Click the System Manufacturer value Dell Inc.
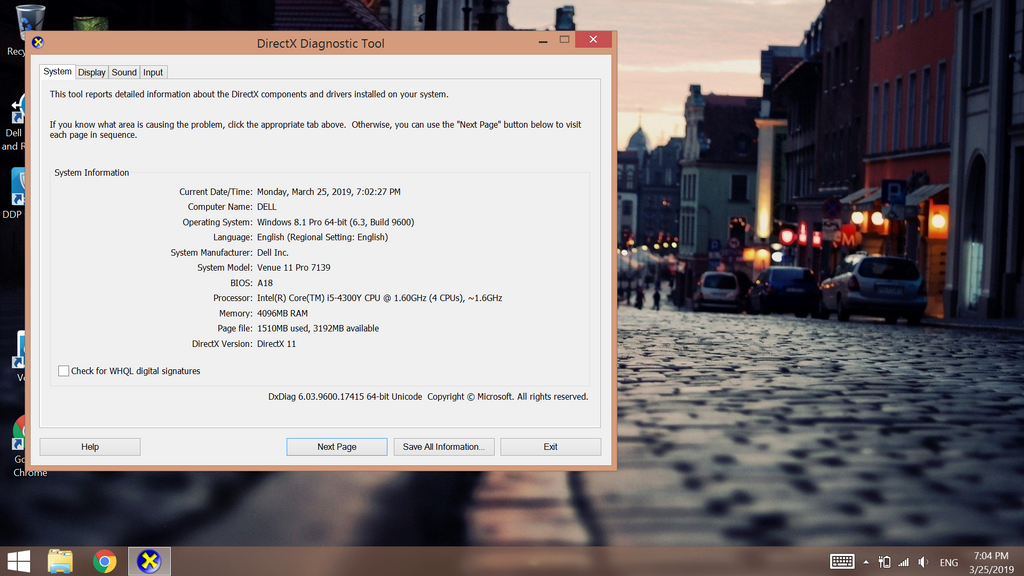The width and height of the screenshot is (1024, 576). tap(272, 253)
